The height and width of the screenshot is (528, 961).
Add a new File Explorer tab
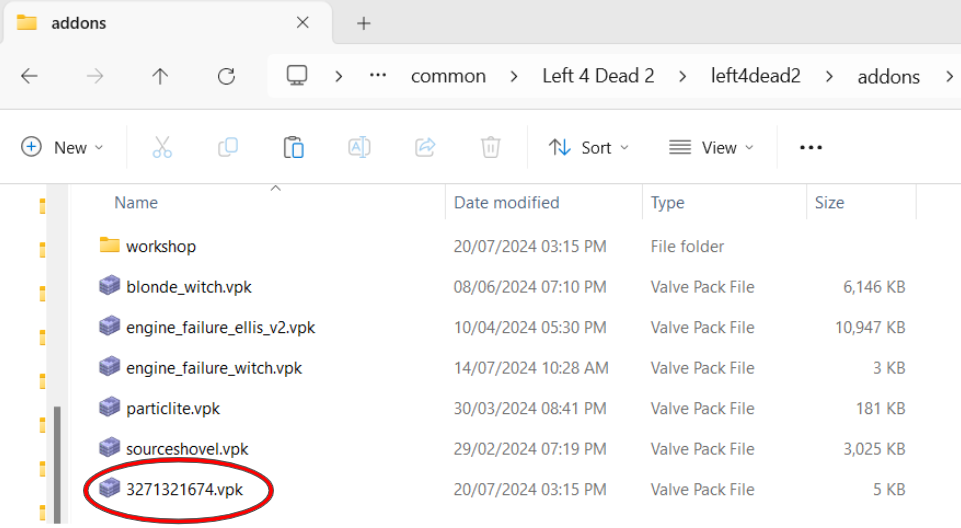pos(363,23)
